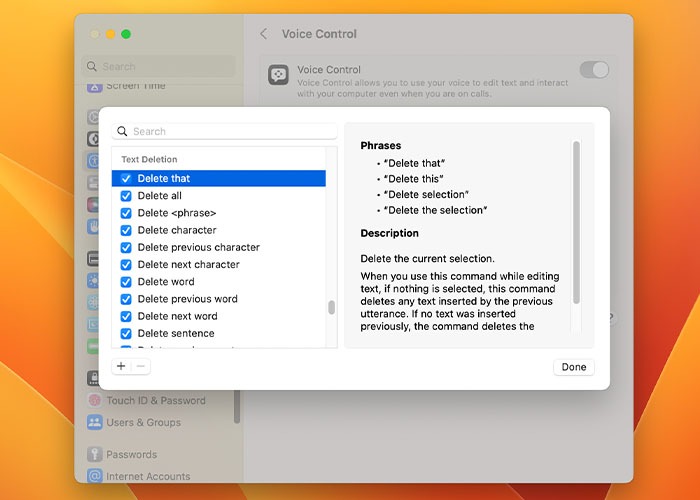Click the System Settings sidebar Search field
The width and height of the screenshot is (700, 500).
pyautogui.click(x=158, y=67)
